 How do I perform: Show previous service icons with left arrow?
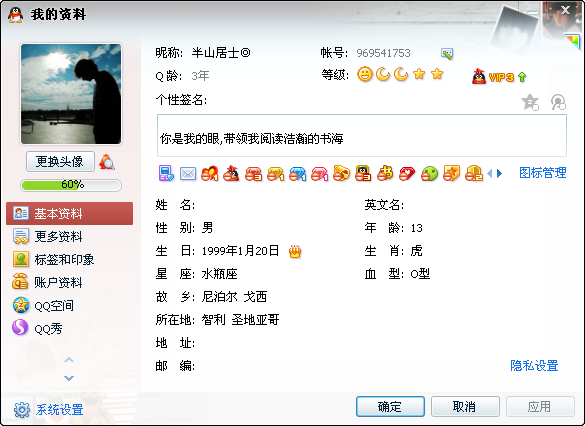tap(490, 173)
